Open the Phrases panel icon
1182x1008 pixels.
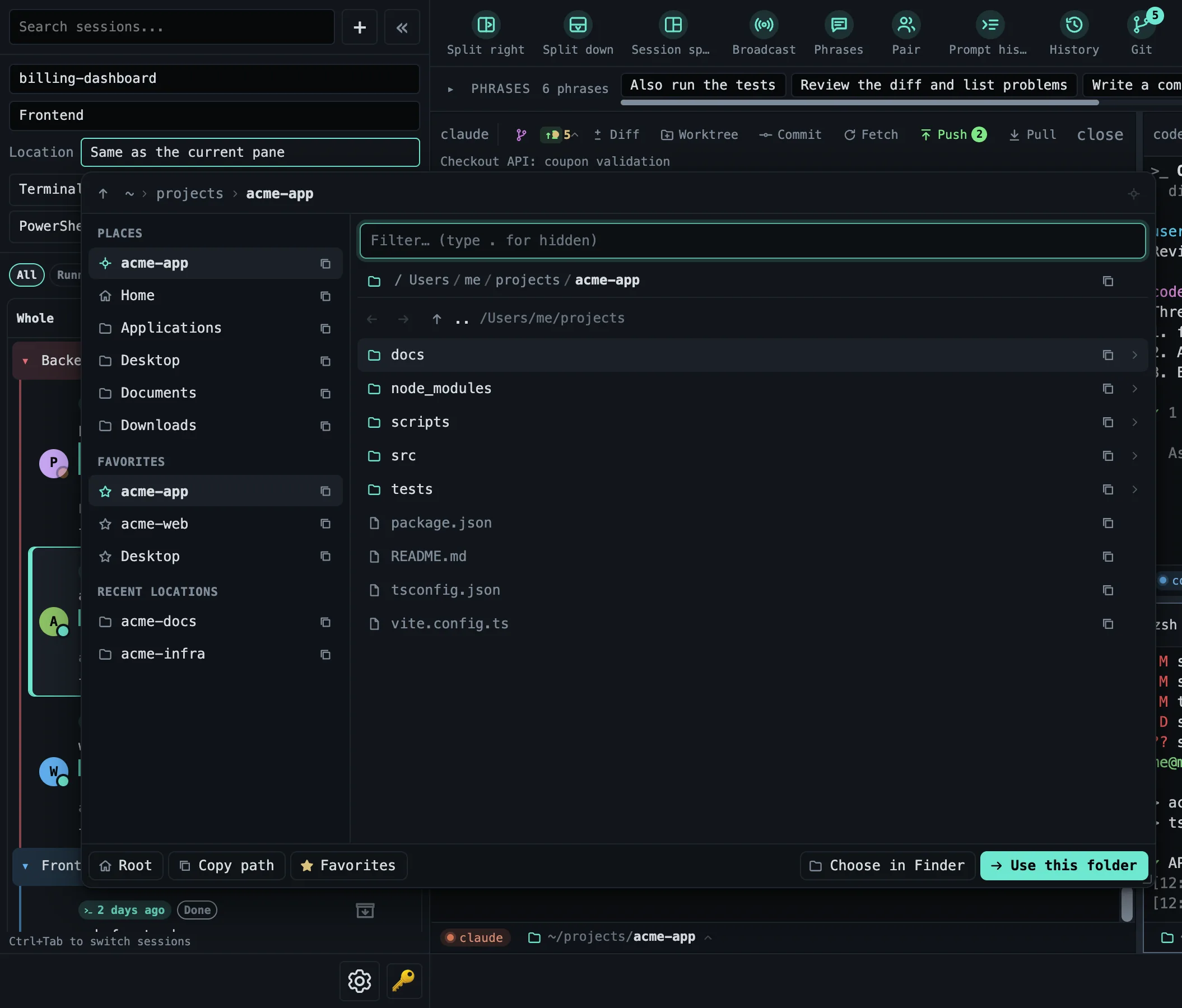(838, 25)
